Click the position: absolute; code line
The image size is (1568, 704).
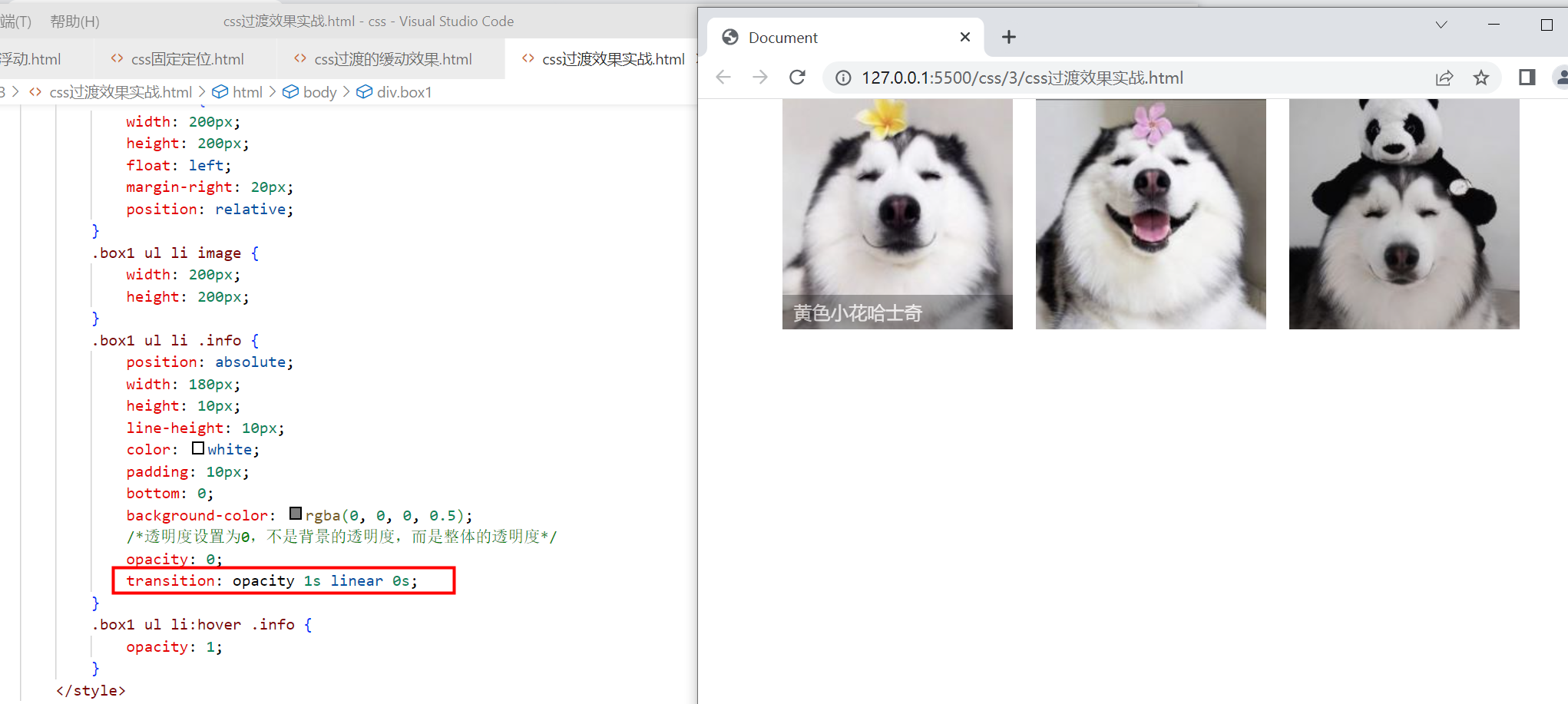pyautogui.click(x=210, y=362)
